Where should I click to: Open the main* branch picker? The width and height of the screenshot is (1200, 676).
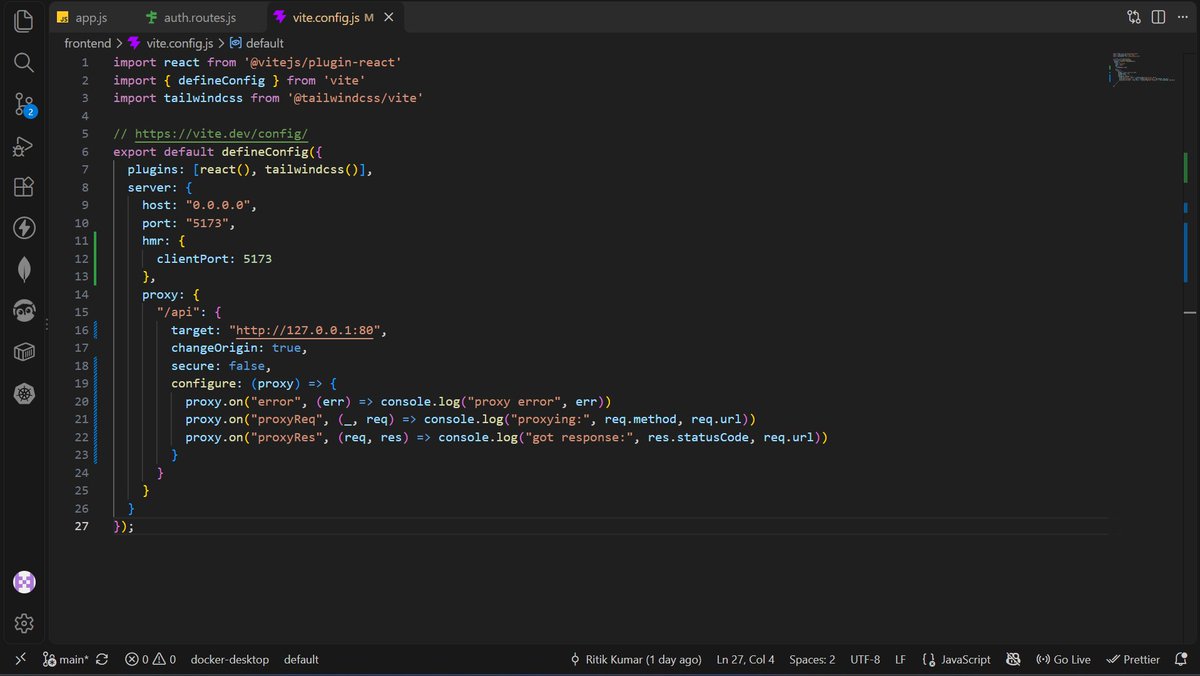(x=66, y=659)
